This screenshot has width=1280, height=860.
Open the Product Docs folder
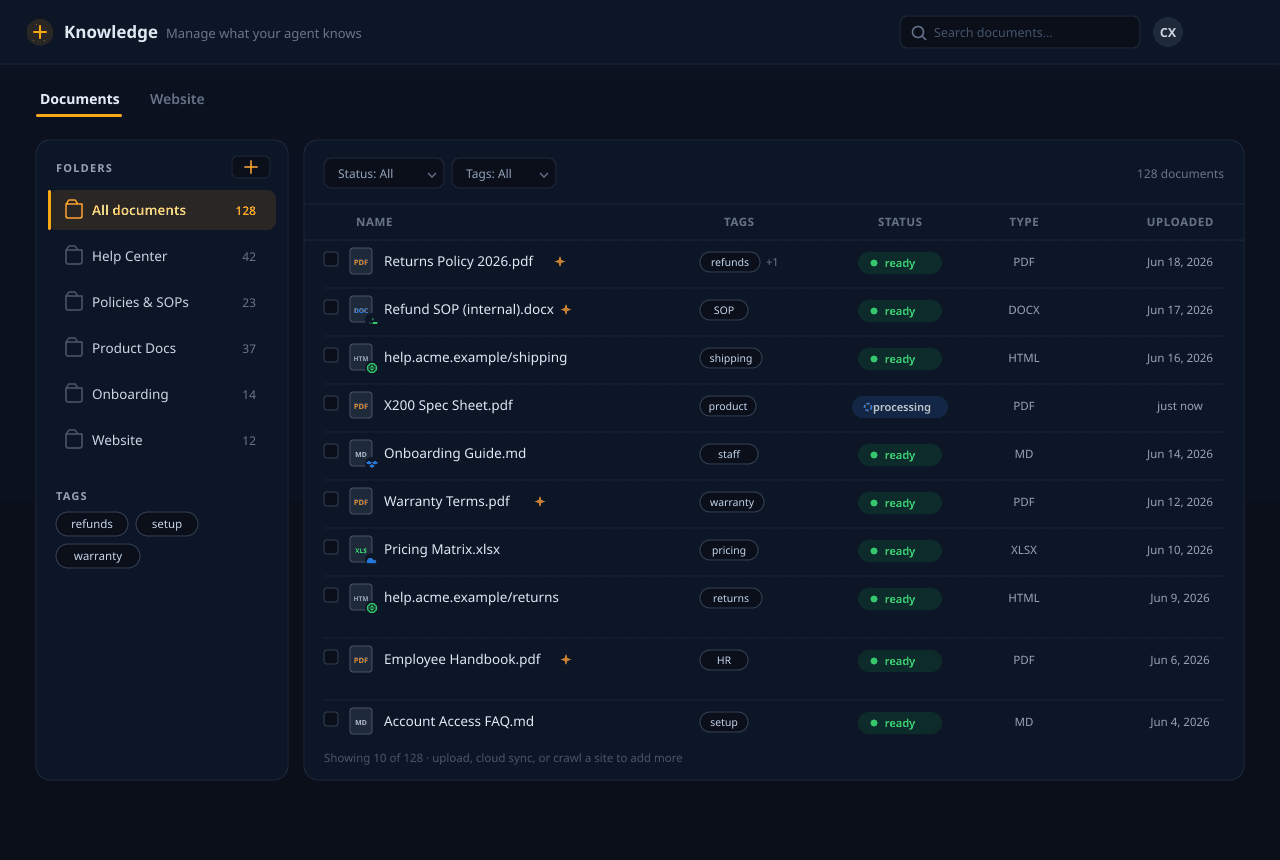pyautogui.click(x=162, y=348)
